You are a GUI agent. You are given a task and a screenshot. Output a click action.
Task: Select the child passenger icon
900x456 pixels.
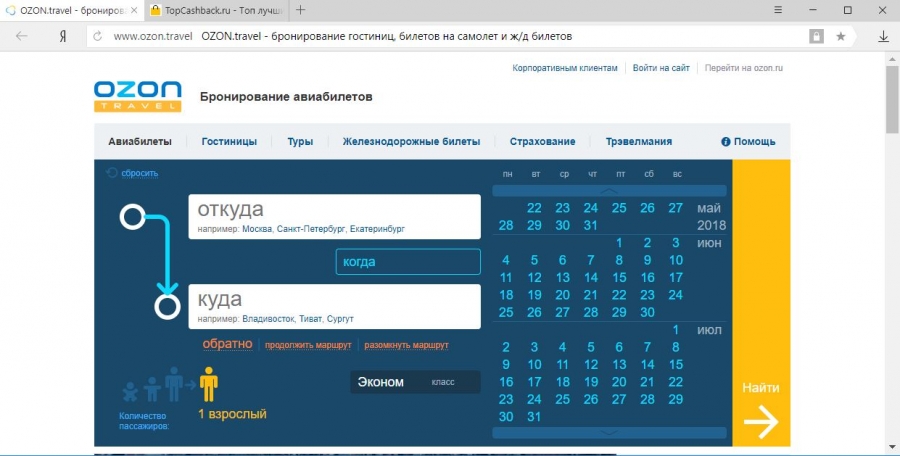152,389
